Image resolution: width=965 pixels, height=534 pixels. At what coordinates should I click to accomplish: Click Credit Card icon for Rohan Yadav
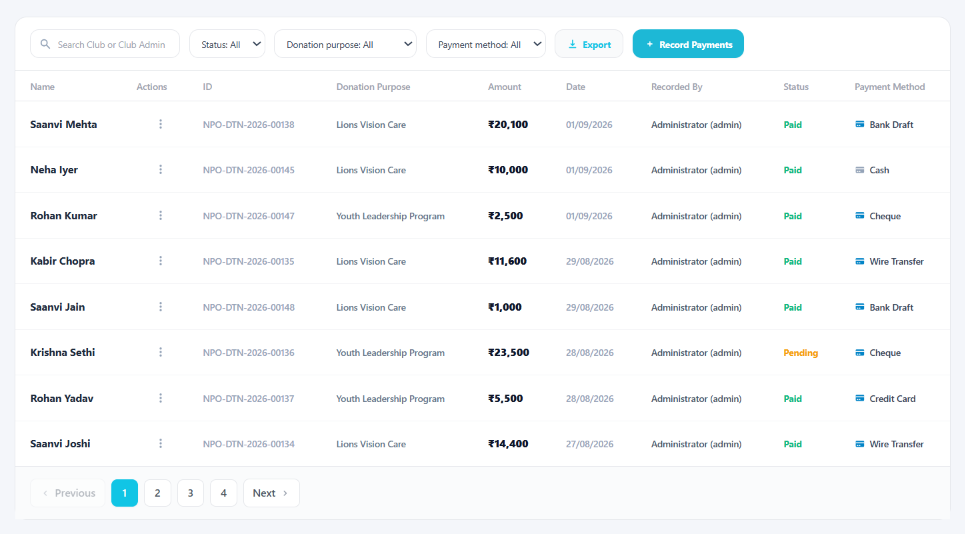pyautogui.click(x=860, y=398)
